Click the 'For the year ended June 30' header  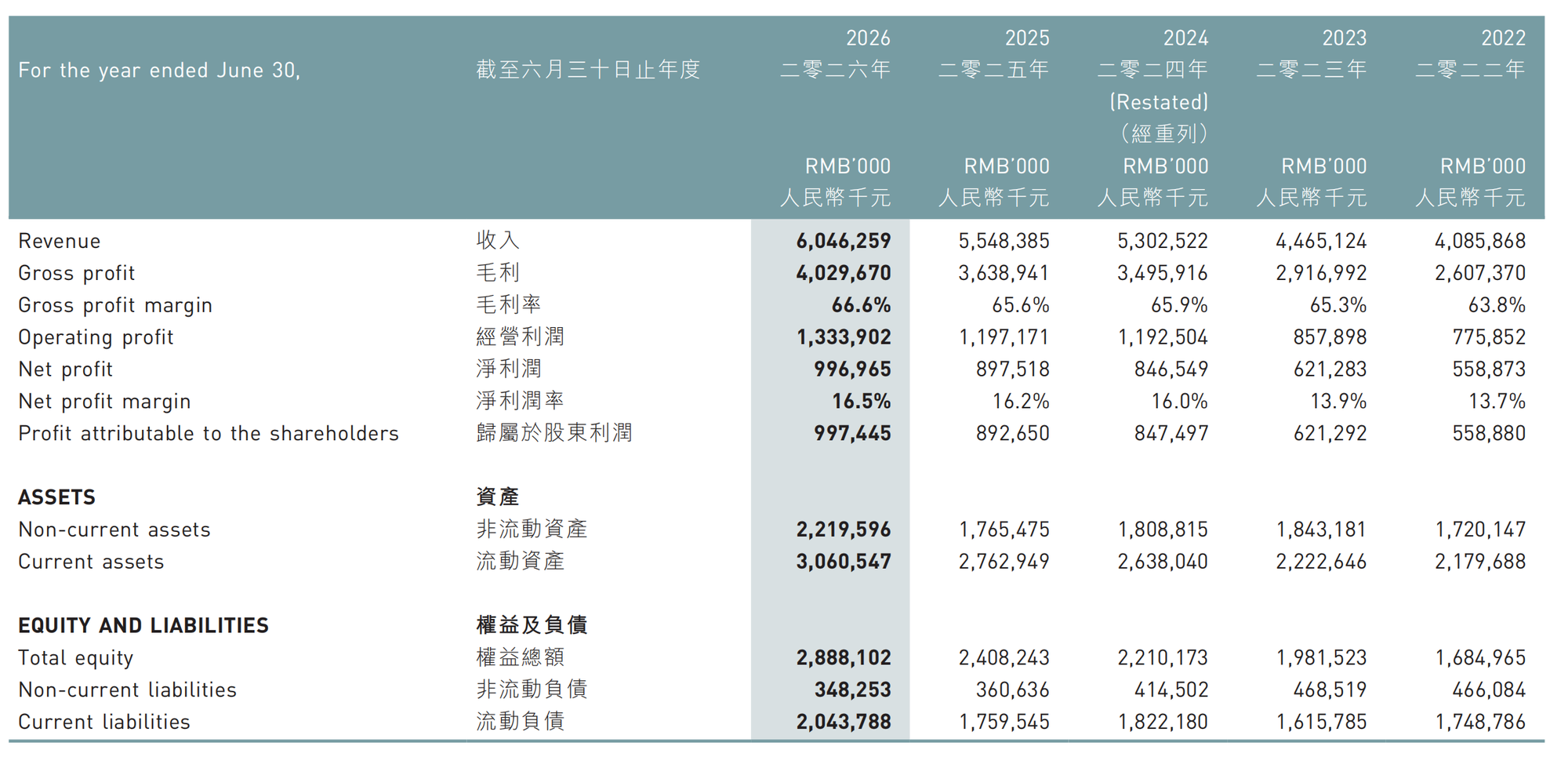(x=159, y=71)
